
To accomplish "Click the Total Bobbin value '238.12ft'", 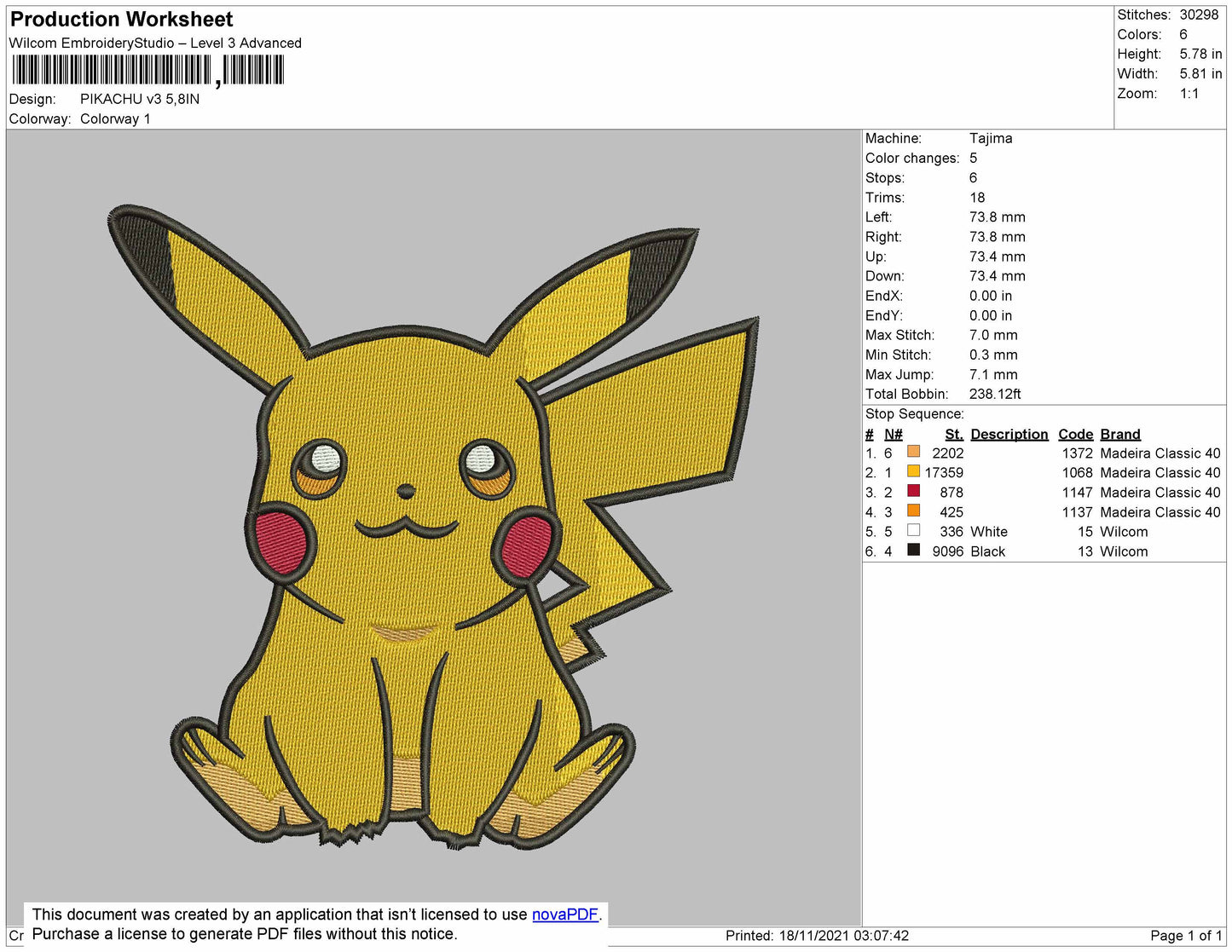I will [995, 394].
